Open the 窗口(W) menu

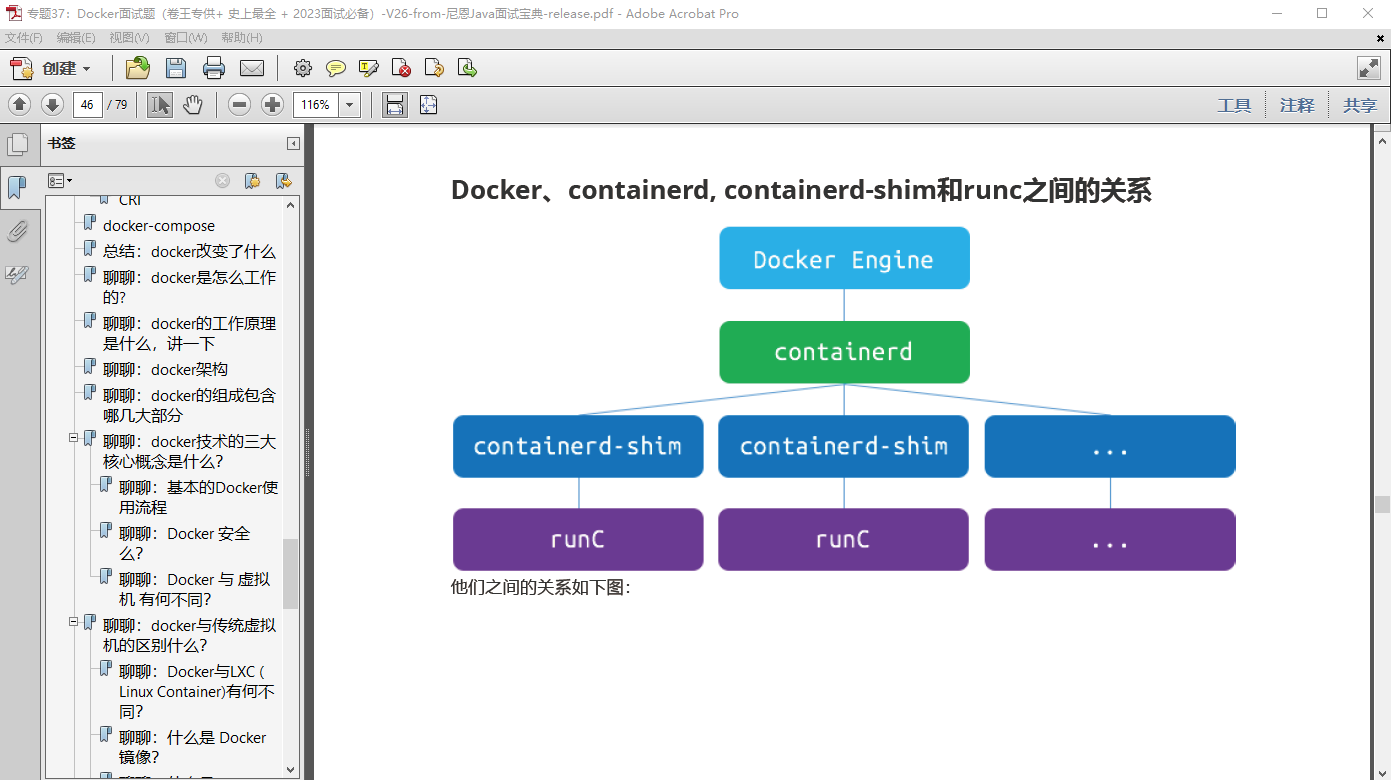pyautogui.click(x=186, y=37)
